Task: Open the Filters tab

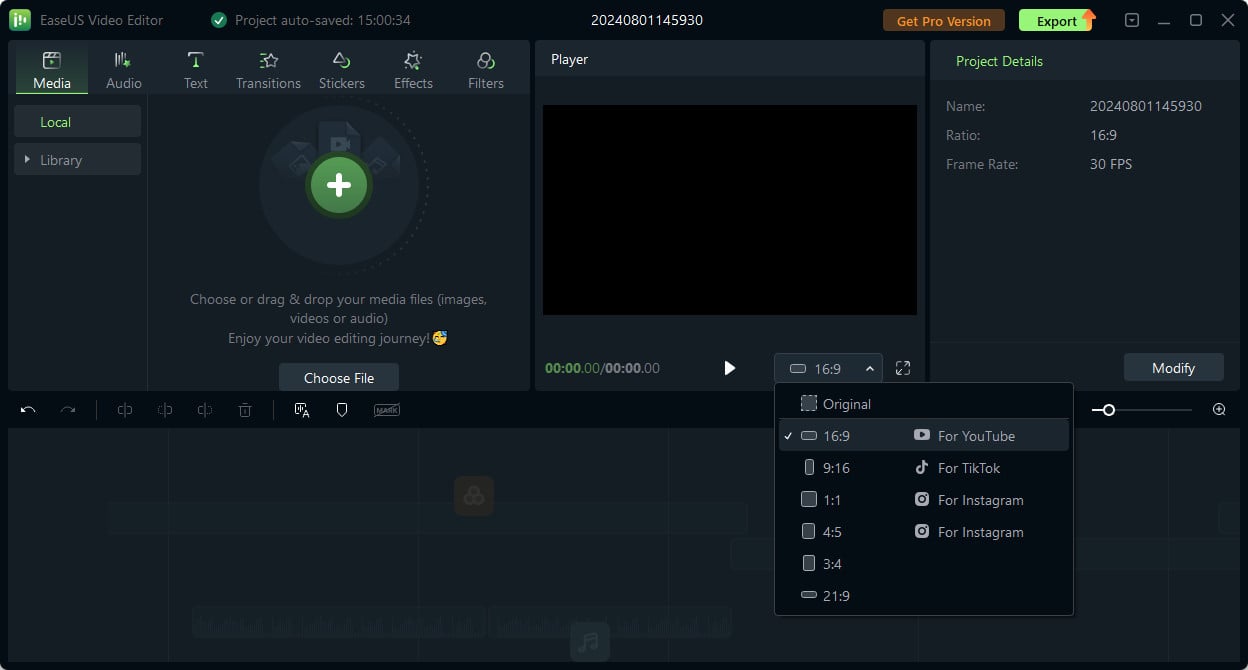Action: coord(486,70)
